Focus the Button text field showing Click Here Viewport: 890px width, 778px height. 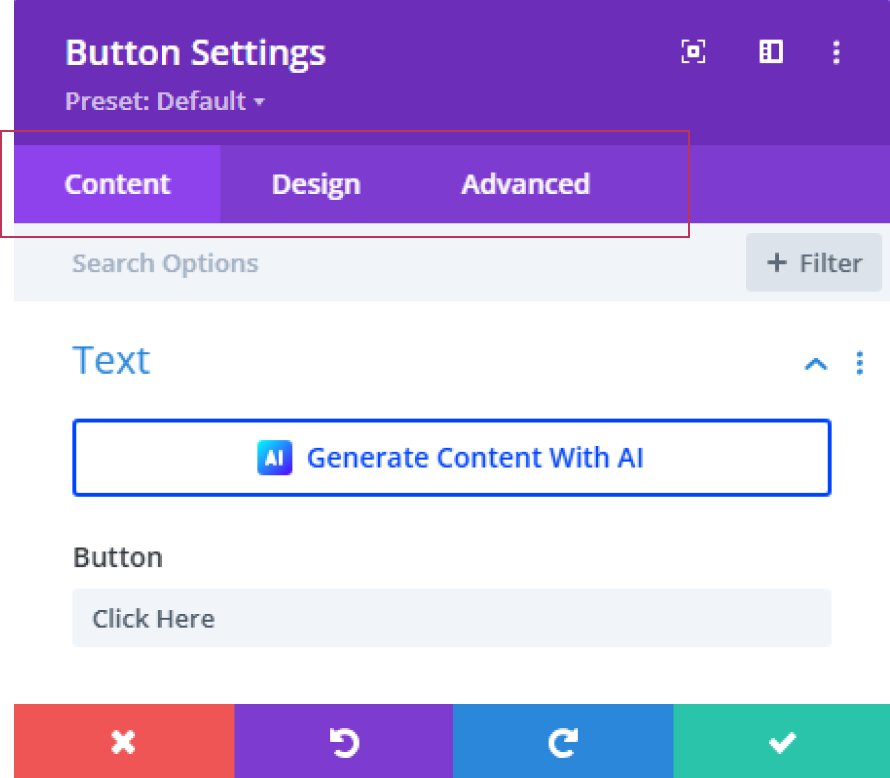[x=452, y=618]
